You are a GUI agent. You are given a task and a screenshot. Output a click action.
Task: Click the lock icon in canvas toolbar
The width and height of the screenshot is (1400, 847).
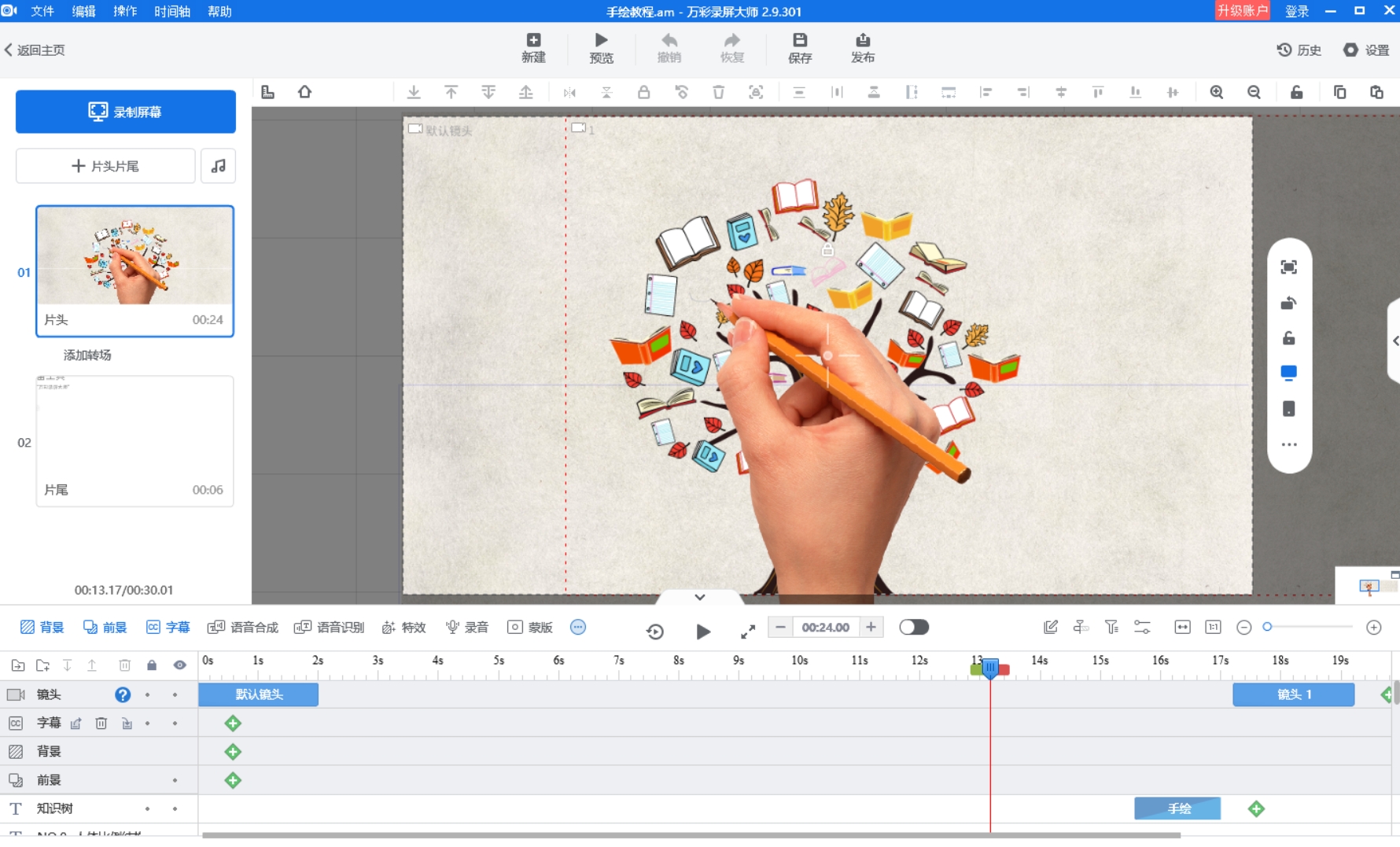643,92
